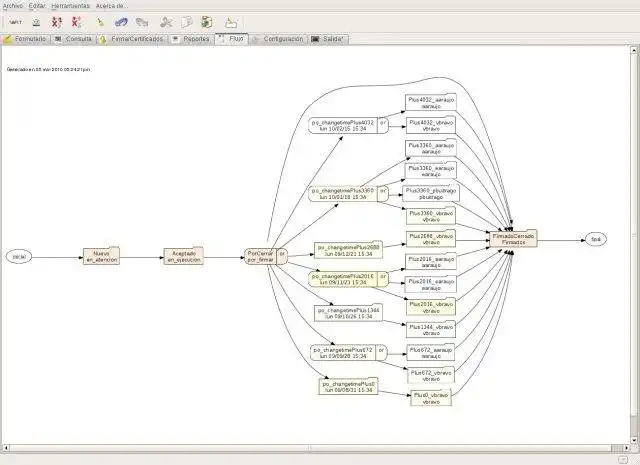Select the Plus672_vbravo node
Image resolution: width=640 pixels, height=465 pixels.
[x=431, y=376]
